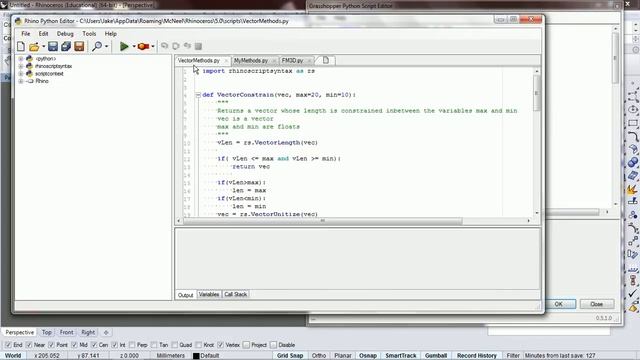Open the dropdown arrow beside the magnifier icon
This screenshot has height=360, width=640.
tap(107, 47)
